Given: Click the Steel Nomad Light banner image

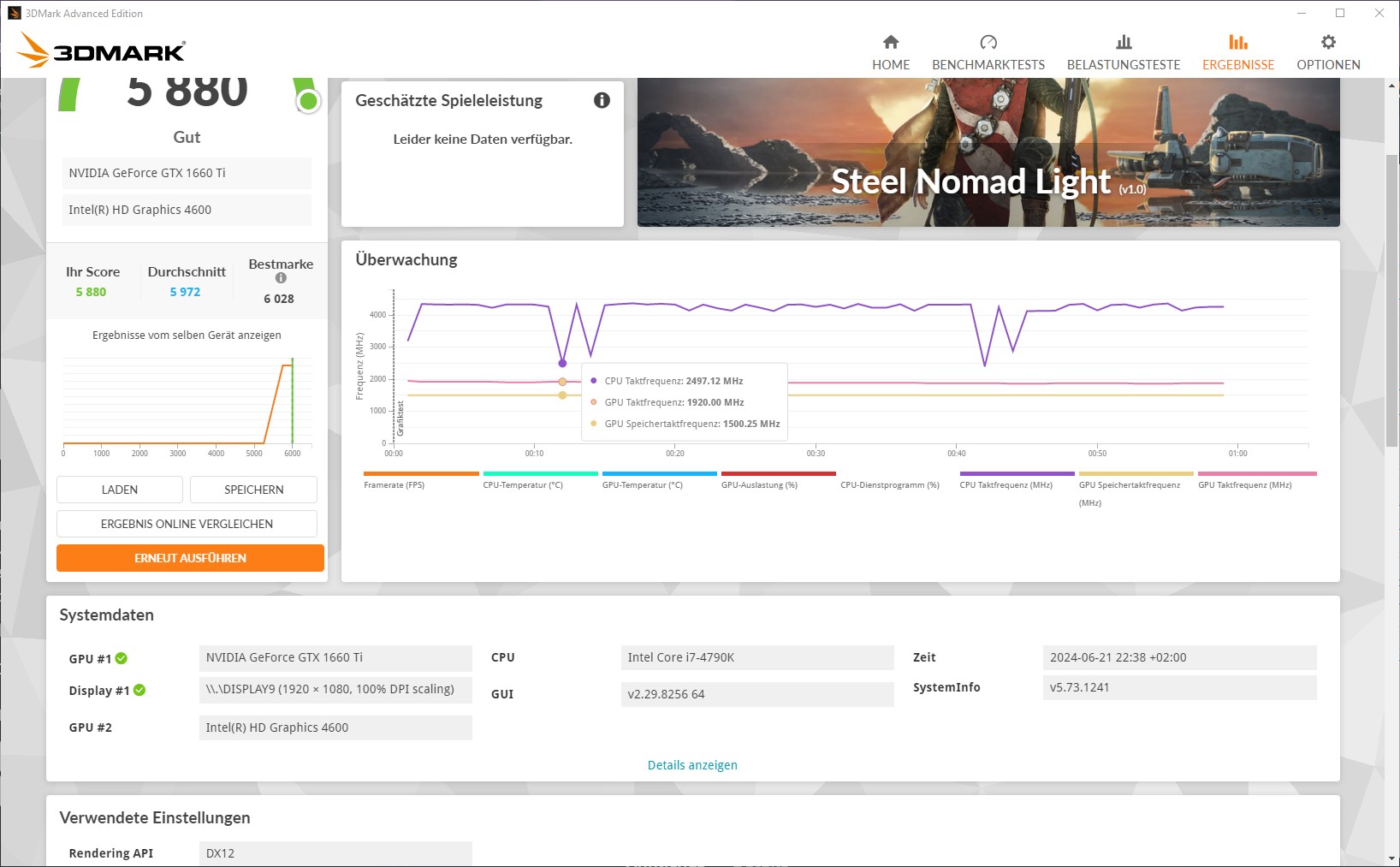Looking at the screenshot, I should (988, 152).
